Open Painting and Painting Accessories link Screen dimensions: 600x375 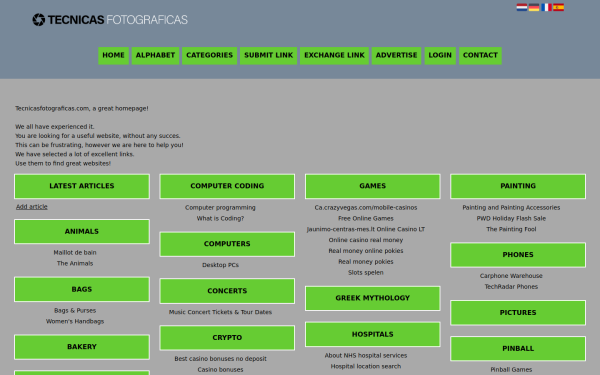click(x=511, y=207)
